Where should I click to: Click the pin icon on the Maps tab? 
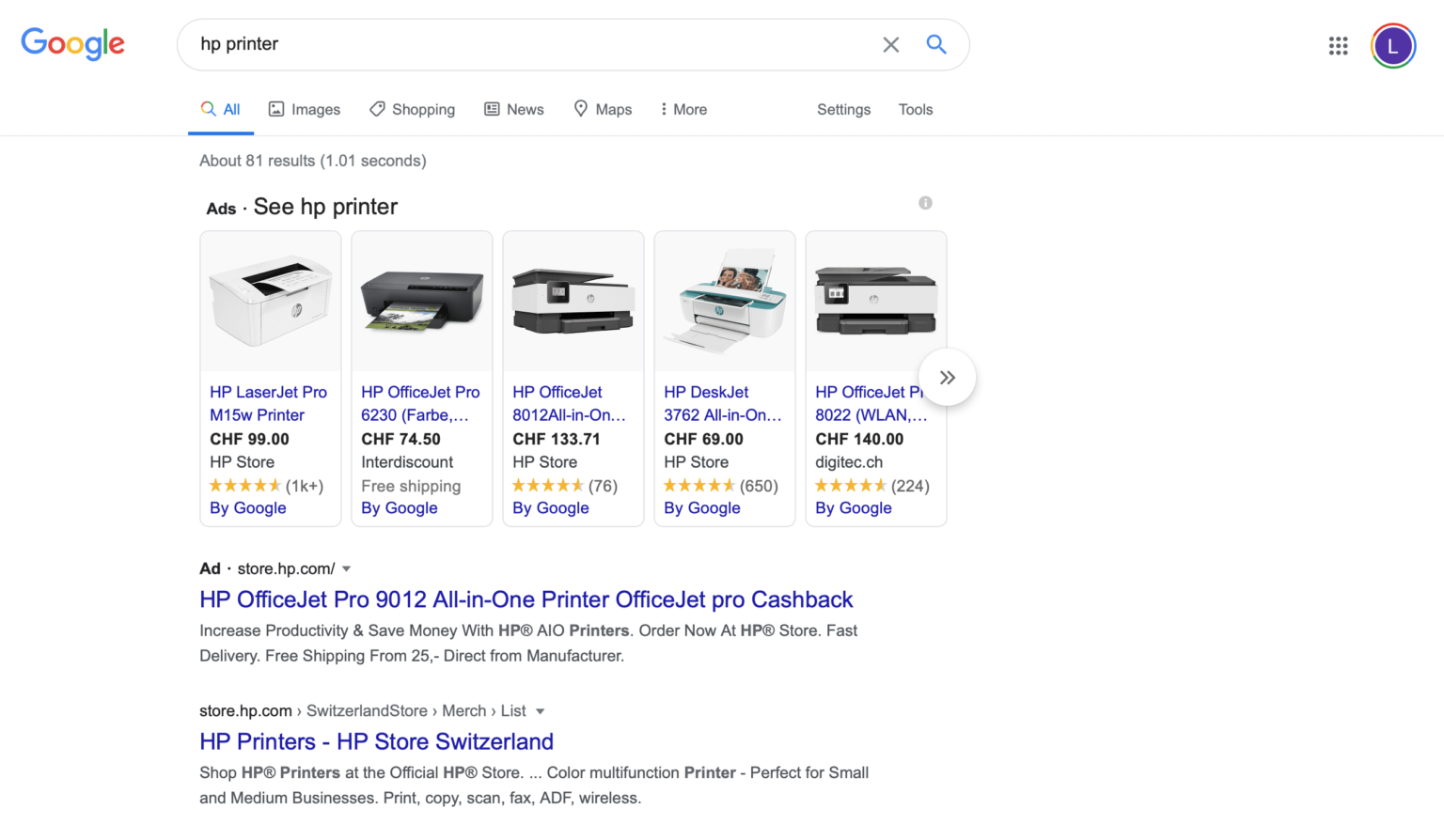point(580,109)
